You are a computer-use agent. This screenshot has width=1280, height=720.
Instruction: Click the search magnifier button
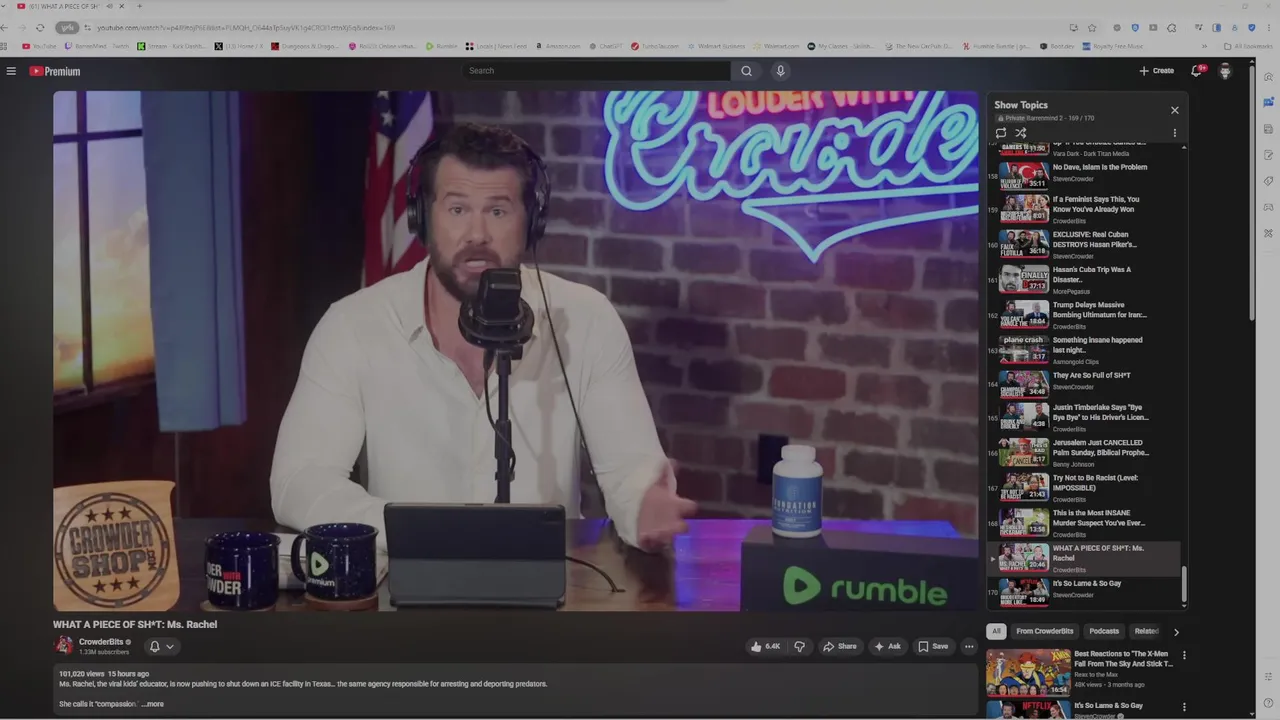[746, 71]
